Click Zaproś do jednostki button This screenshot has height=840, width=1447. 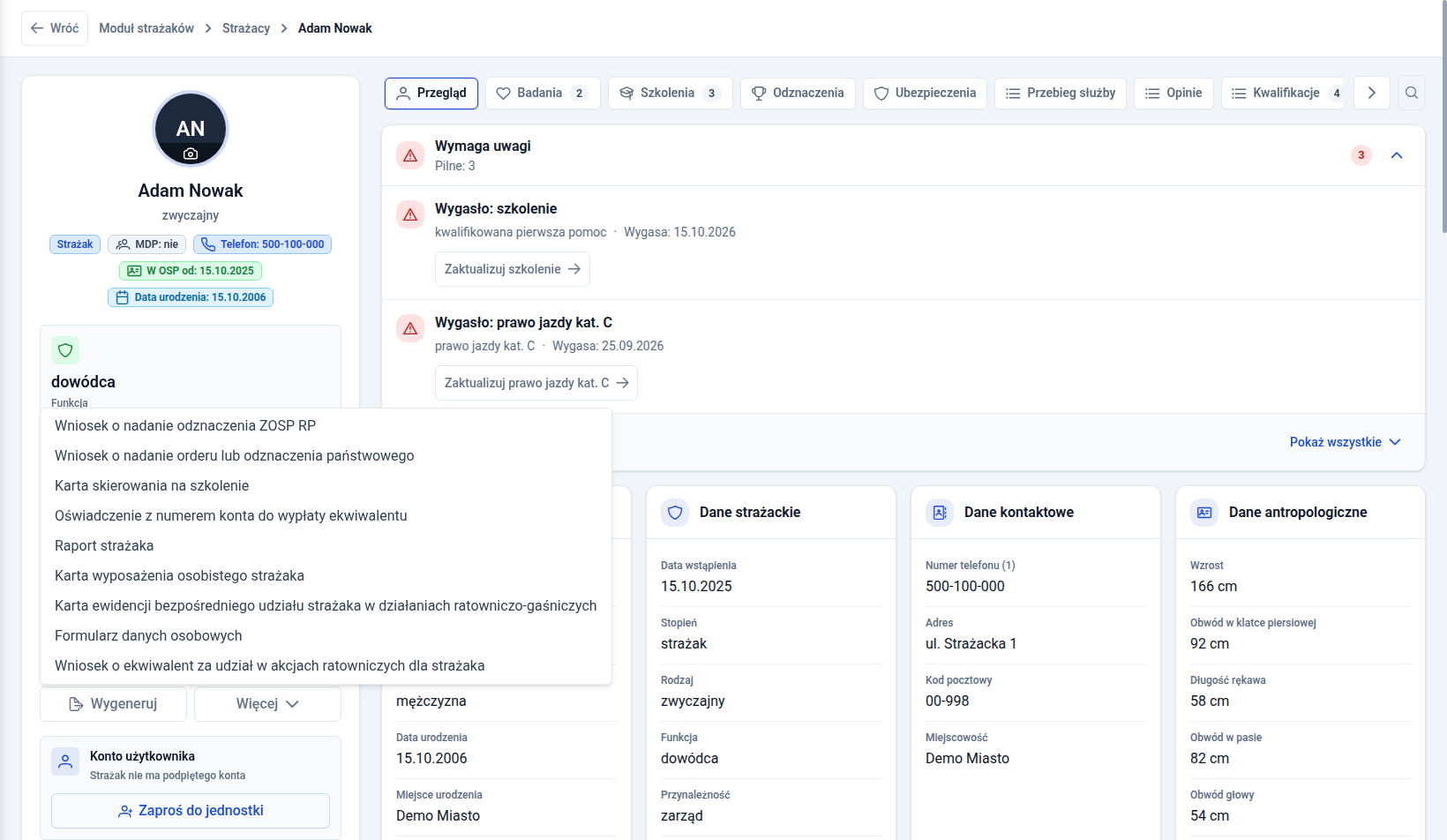(x=191, y=811)
